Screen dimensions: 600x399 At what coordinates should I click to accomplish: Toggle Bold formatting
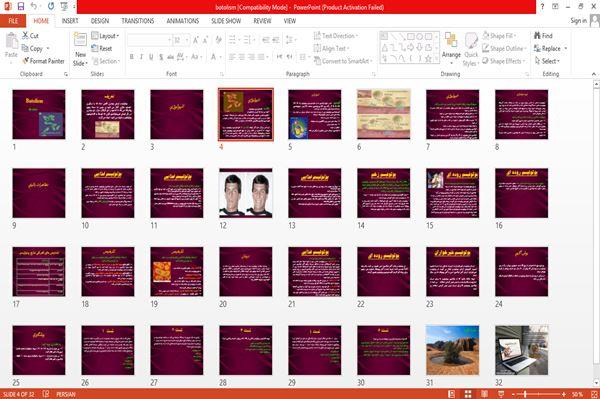[131, 57]
